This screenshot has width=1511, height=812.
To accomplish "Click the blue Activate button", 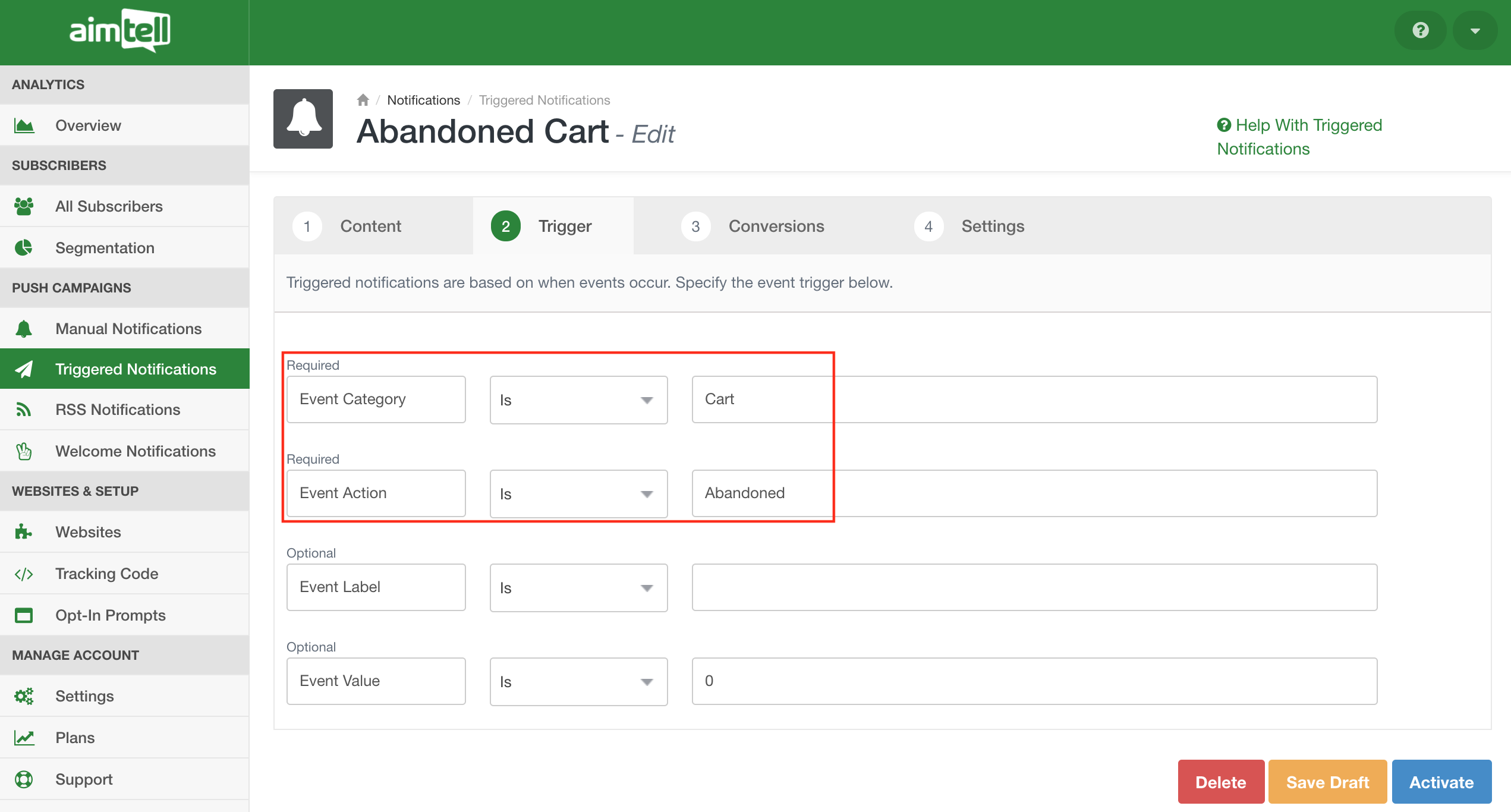I will [x=1441, y=782].
